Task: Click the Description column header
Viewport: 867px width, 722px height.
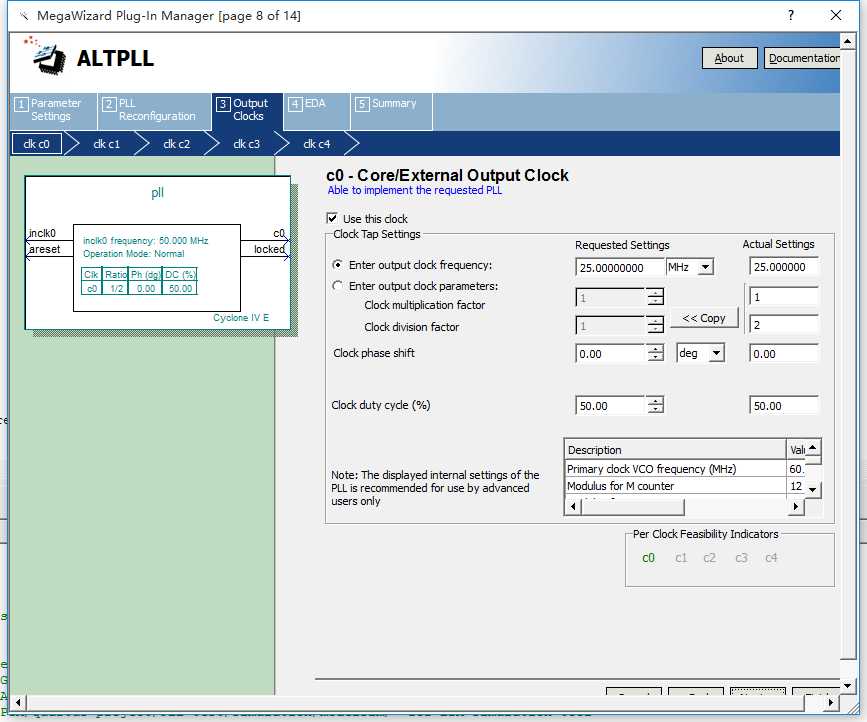Action: pyautogui.click(x=675, y=450)
